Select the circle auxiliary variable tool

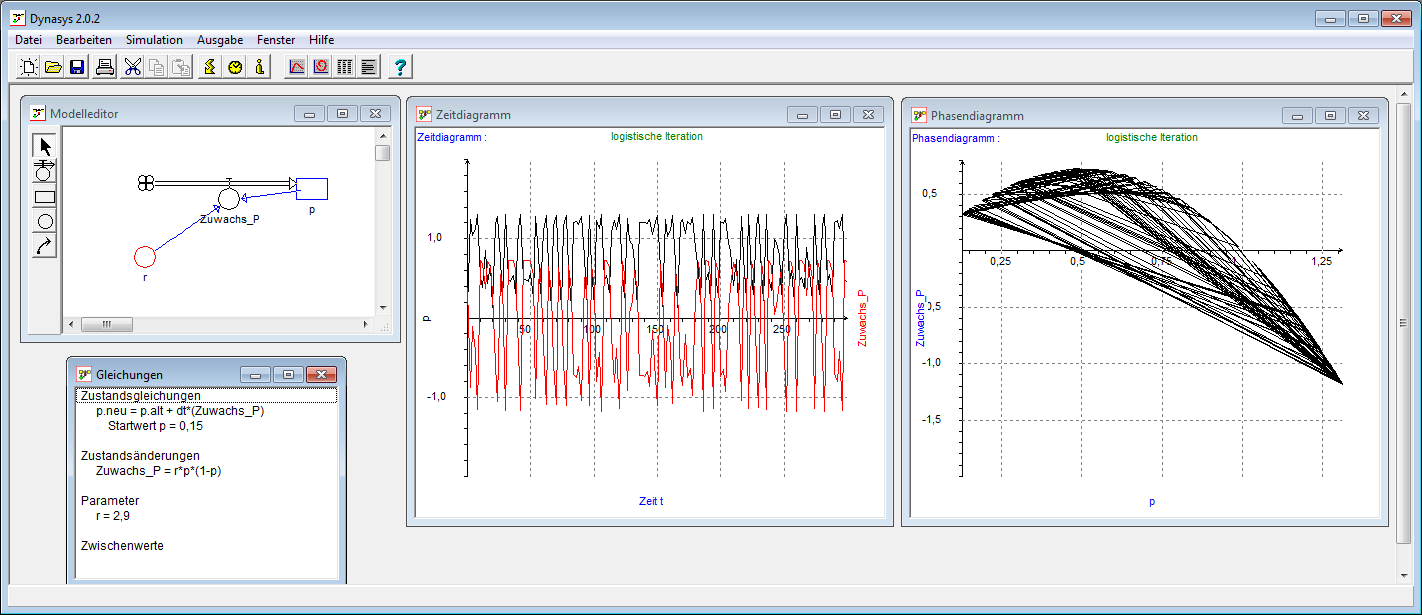[x=45, y=221]
